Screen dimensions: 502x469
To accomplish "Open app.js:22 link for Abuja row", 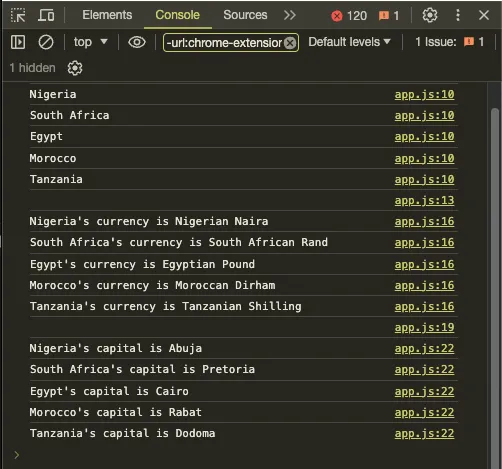I will (x=424, y=349).
